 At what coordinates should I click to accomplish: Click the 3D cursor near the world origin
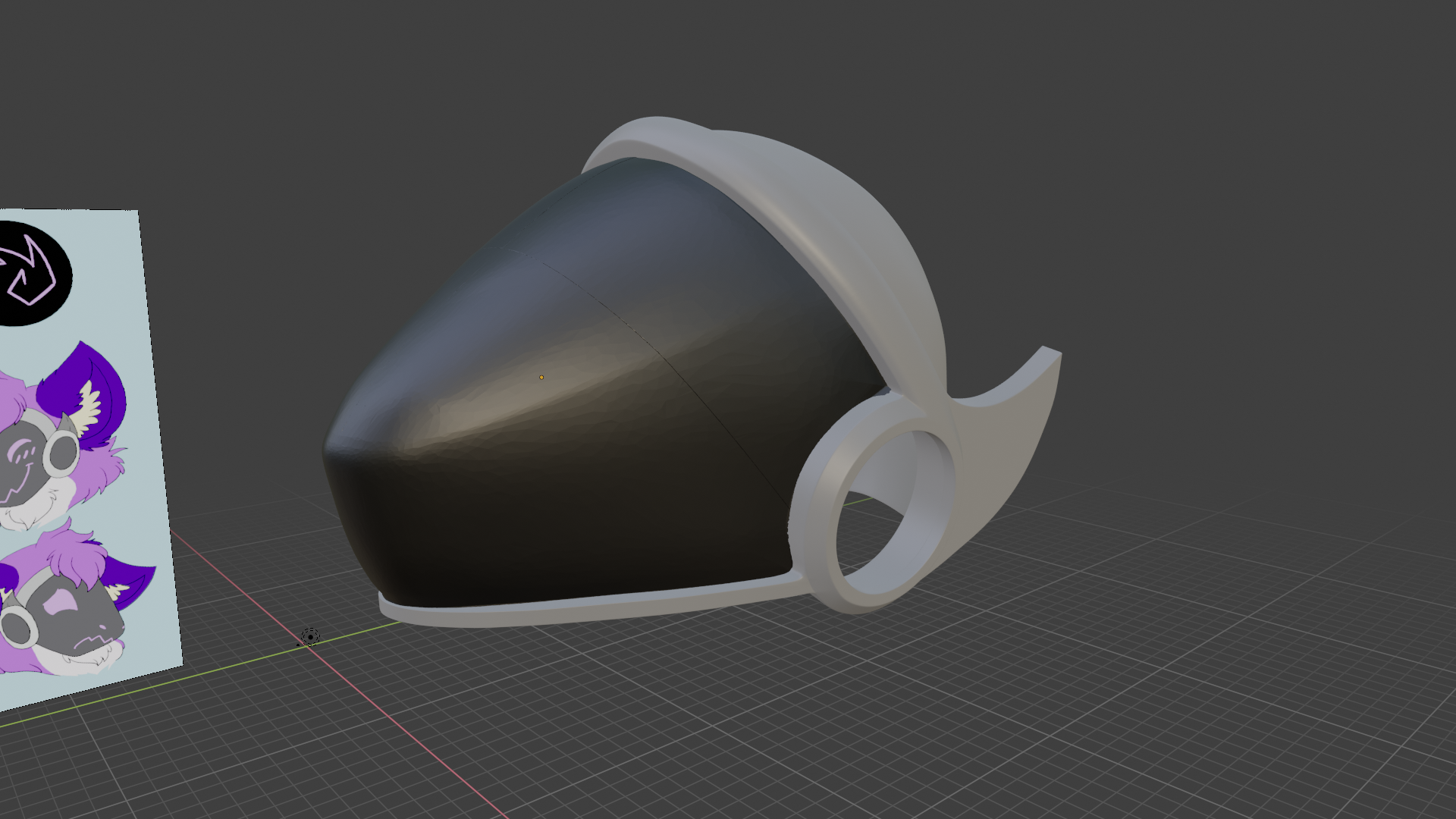click(x=309, y=639)
